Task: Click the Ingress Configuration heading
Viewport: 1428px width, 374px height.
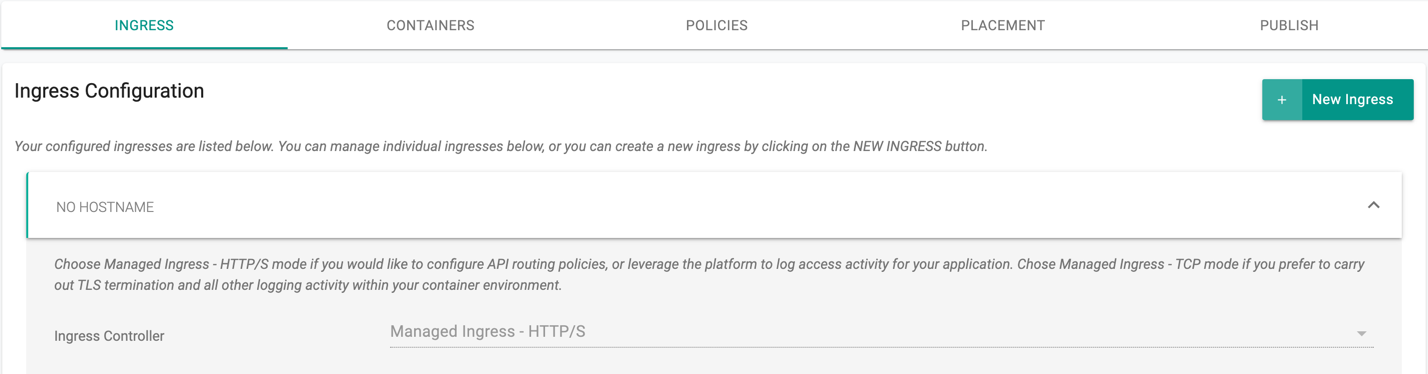Action: click(x=109, y=91)
